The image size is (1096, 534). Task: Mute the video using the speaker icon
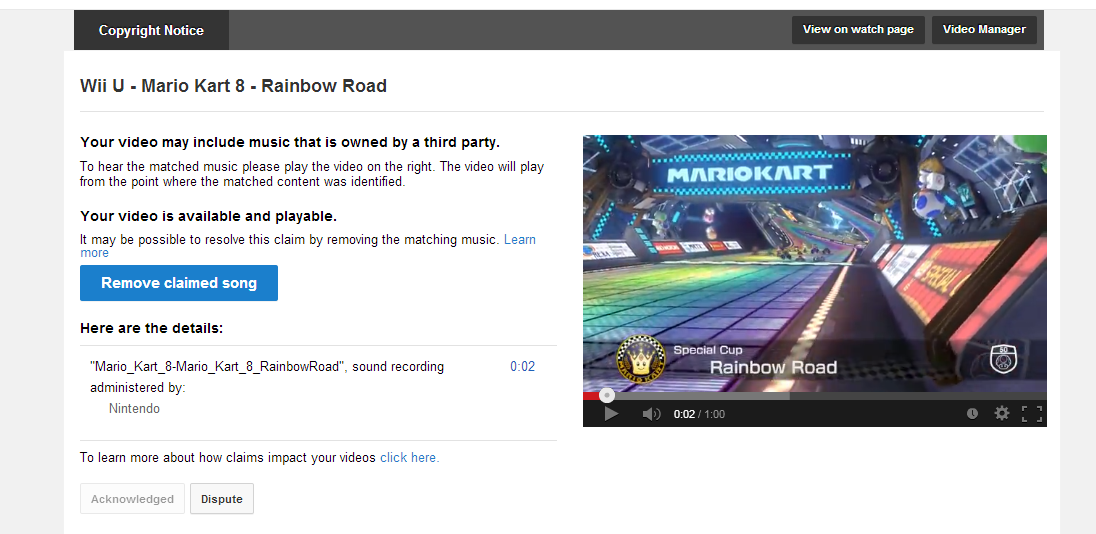click(651, 414)
